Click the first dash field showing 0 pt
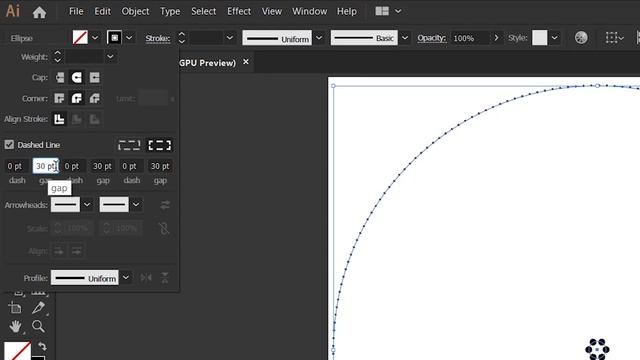The image size is (640, 360). click(x=17, y=166)
